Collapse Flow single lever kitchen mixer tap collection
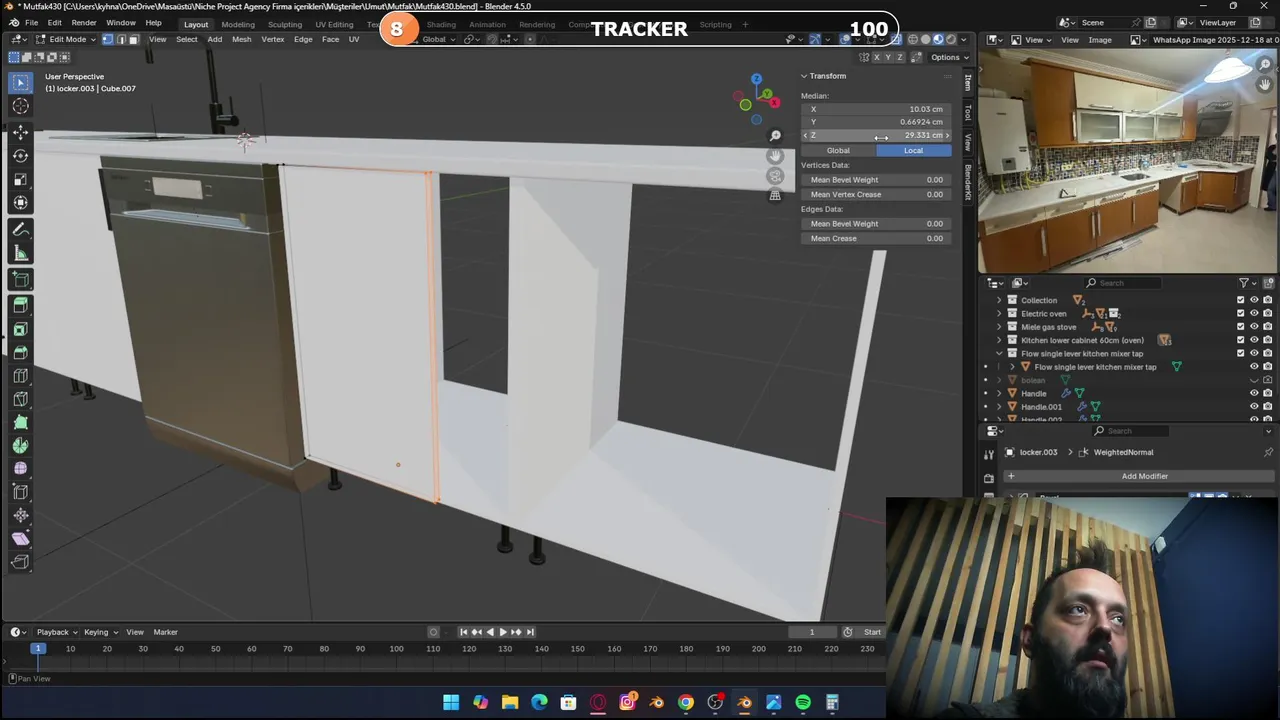The image size is (1280, 720). pyautogui.click(x=998, y=353)
